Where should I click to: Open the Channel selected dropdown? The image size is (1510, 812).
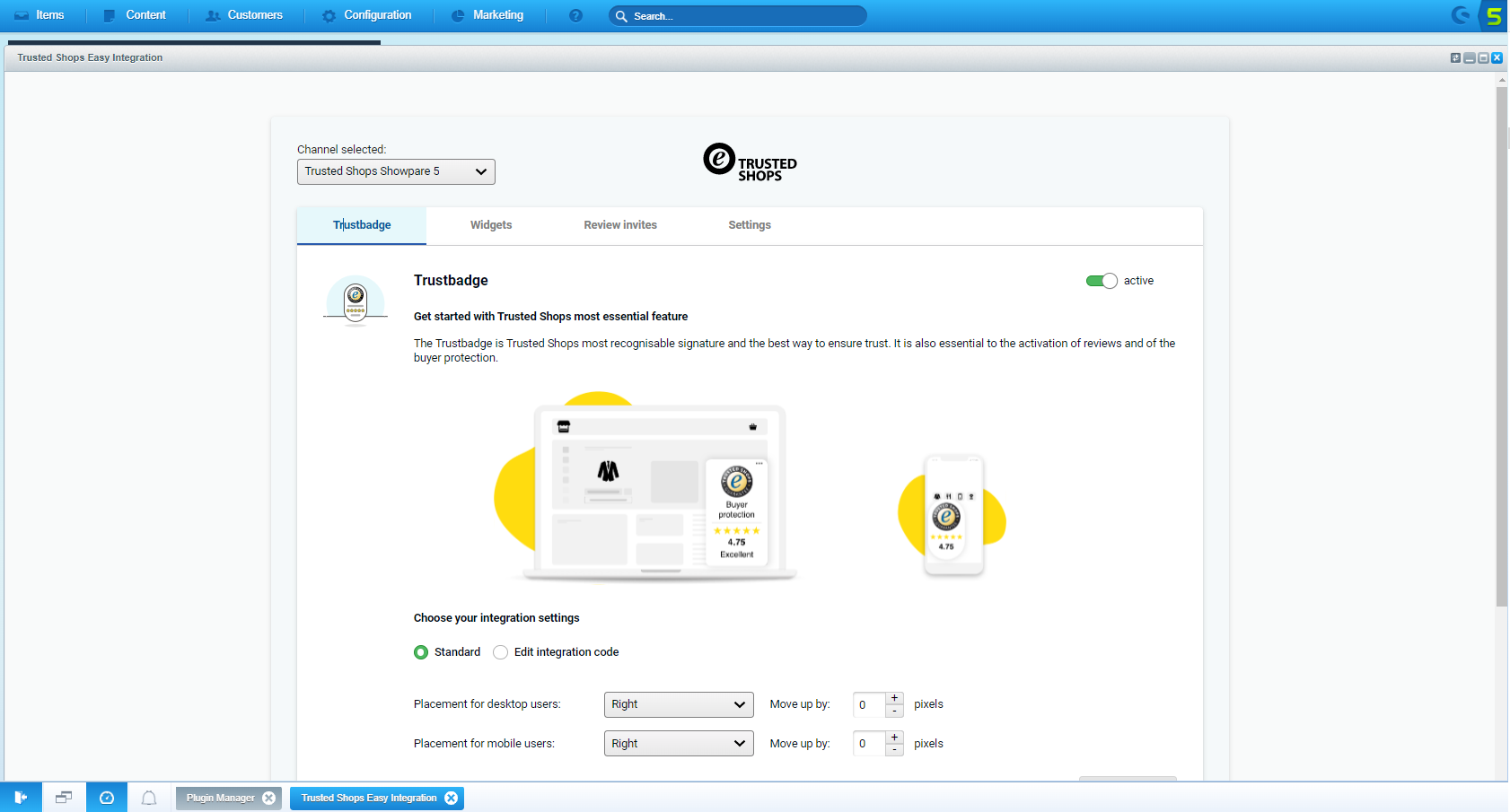[x=396, y=171]
